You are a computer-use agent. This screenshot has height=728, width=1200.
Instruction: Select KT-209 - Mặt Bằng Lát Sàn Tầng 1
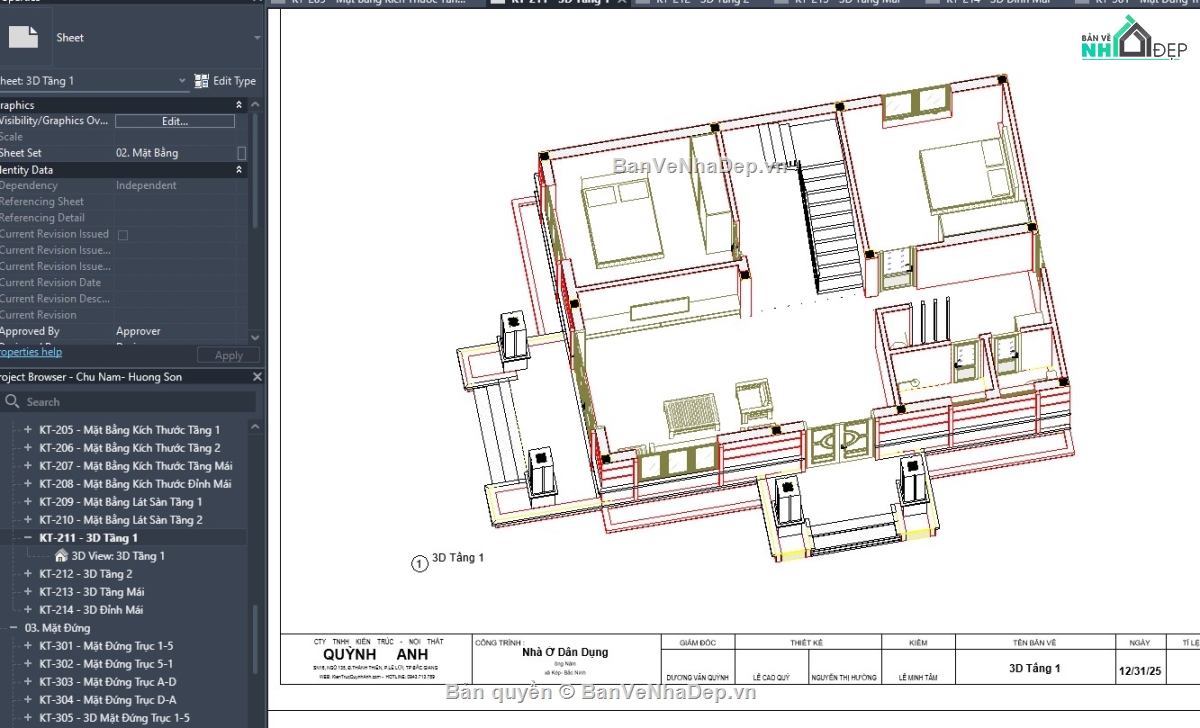121,502
